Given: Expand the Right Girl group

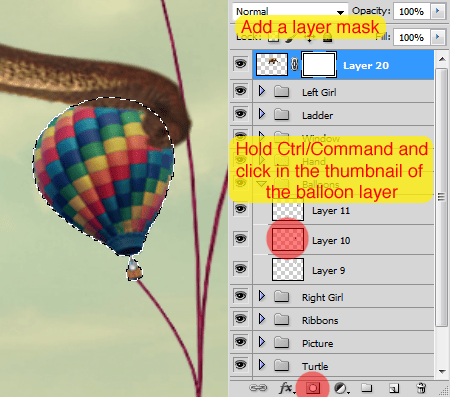Looking at the screenshot, I should [262, 296].
